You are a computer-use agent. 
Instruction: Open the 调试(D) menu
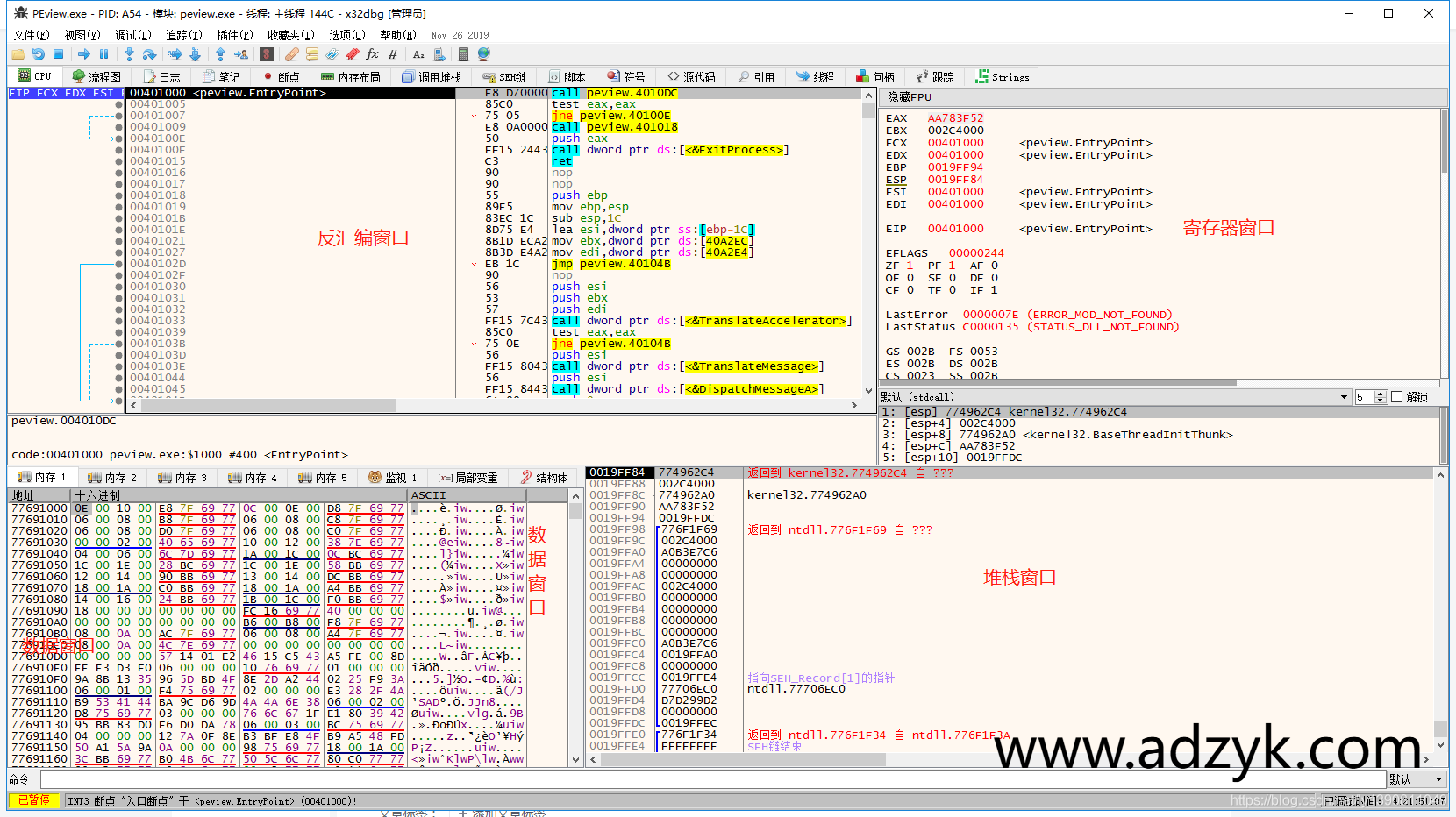(133, 35)
